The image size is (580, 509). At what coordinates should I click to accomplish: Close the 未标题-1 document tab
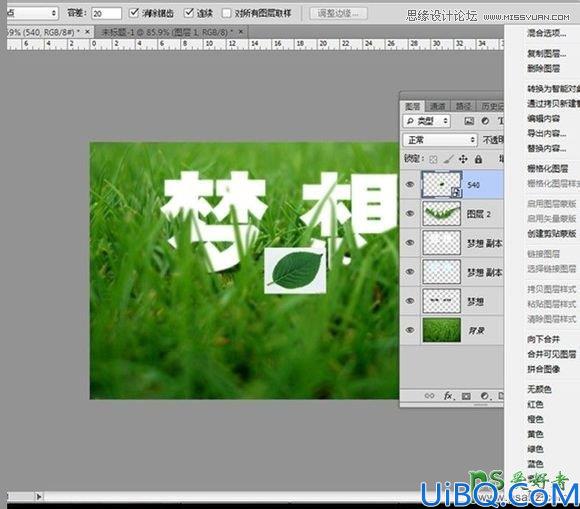(241, 32)
